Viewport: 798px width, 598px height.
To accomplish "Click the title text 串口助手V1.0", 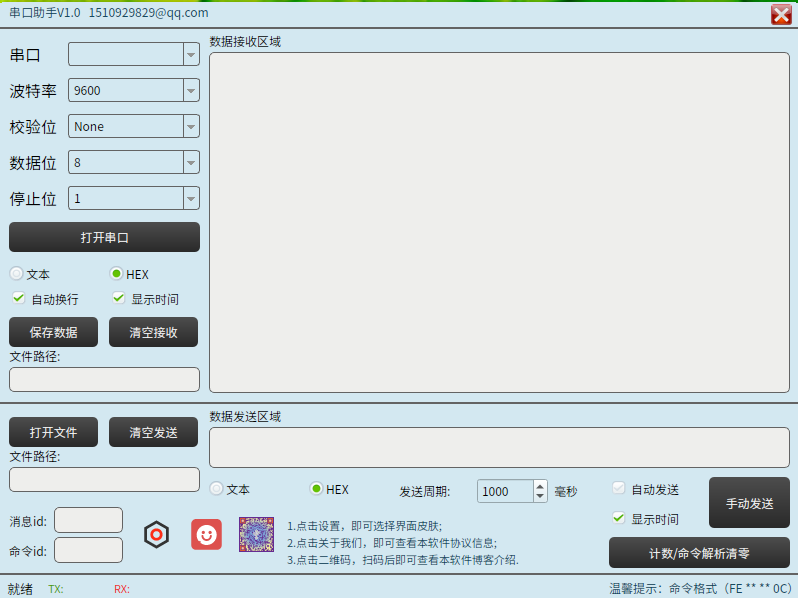I will (x=45, y=13).
